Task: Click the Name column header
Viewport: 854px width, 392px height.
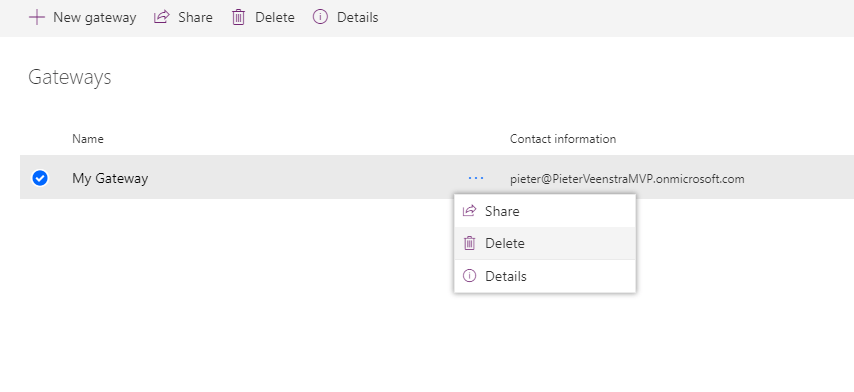Action: (x=88, y=139)
